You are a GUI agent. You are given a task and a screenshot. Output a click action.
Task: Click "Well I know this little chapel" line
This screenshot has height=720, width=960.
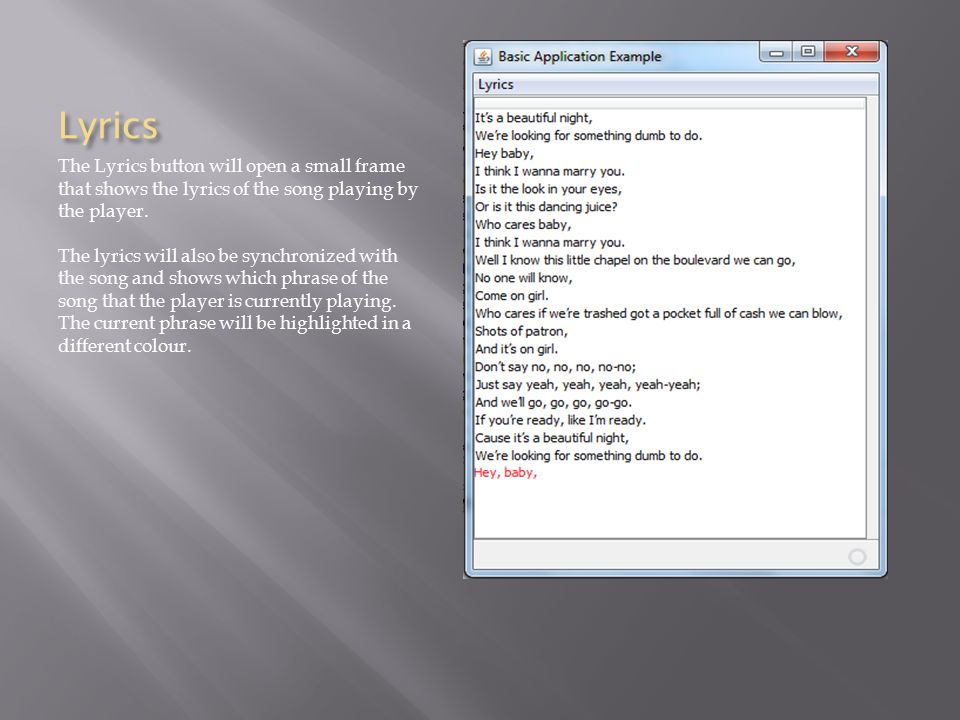click(635, 260)
